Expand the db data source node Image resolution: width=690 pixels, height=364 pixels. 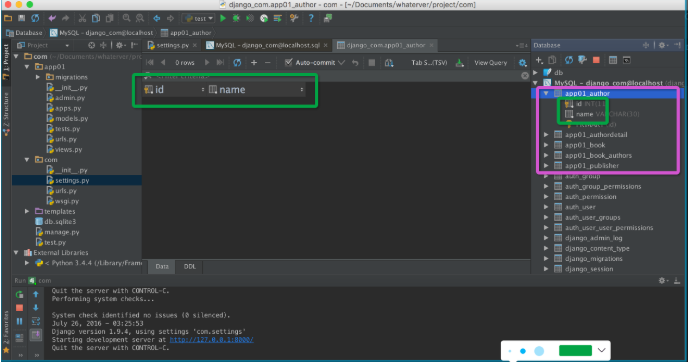[x=536, y=73]
